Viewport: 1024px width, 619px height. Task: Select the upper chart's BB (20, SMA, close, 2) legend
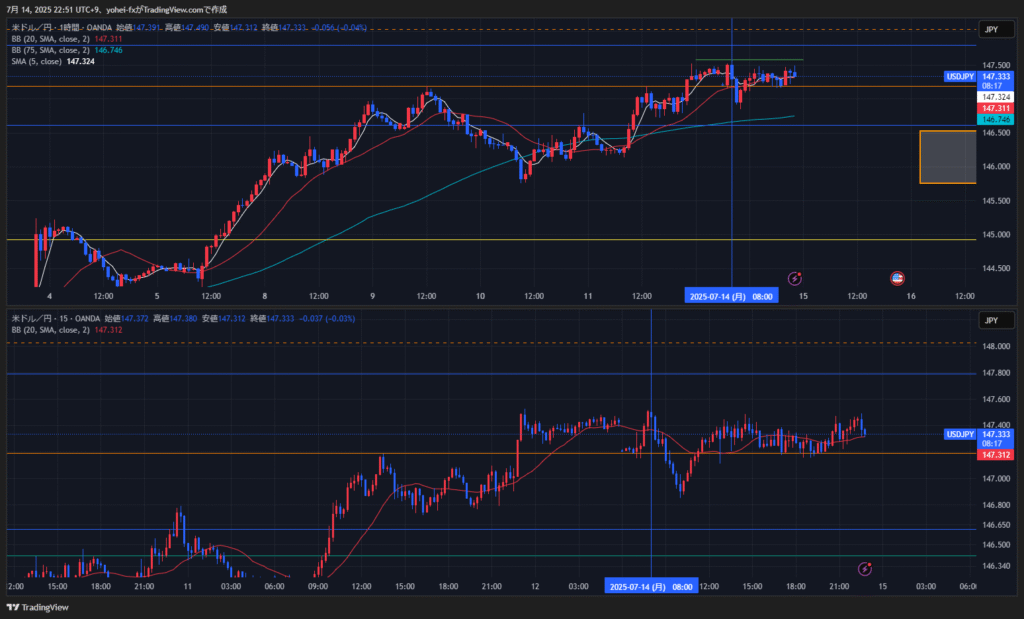(50, 38)
